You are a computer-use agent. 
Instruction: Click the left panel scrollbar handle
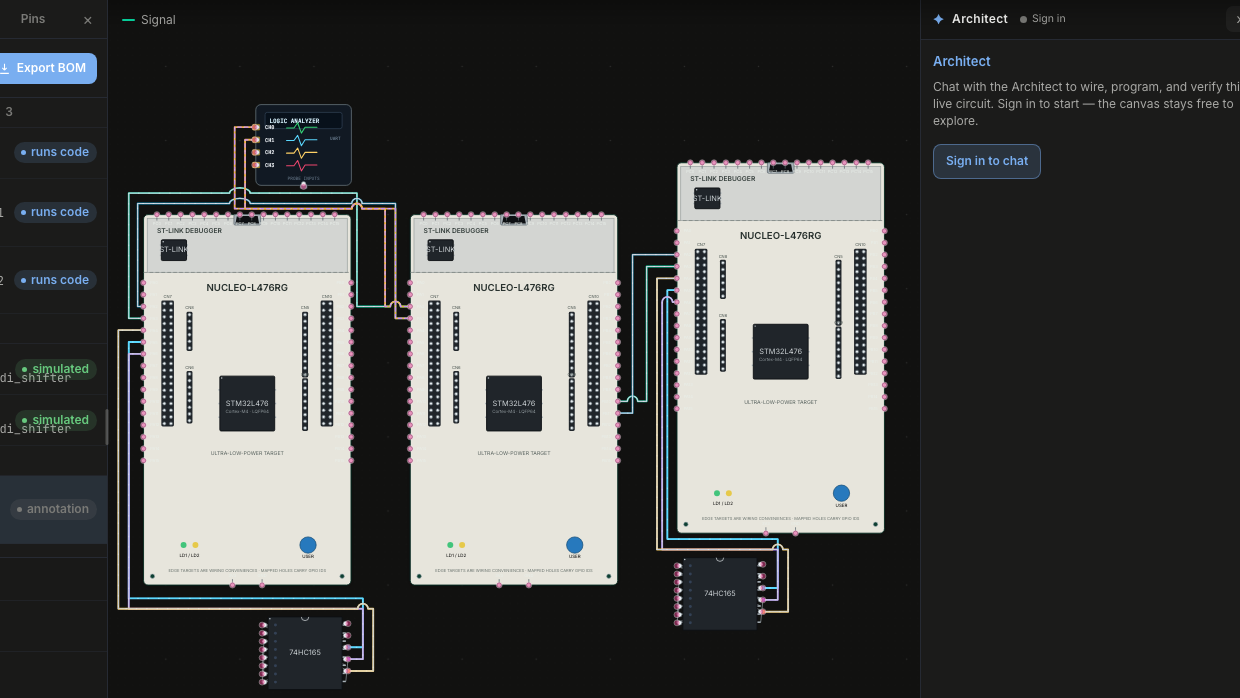(107, 427)
